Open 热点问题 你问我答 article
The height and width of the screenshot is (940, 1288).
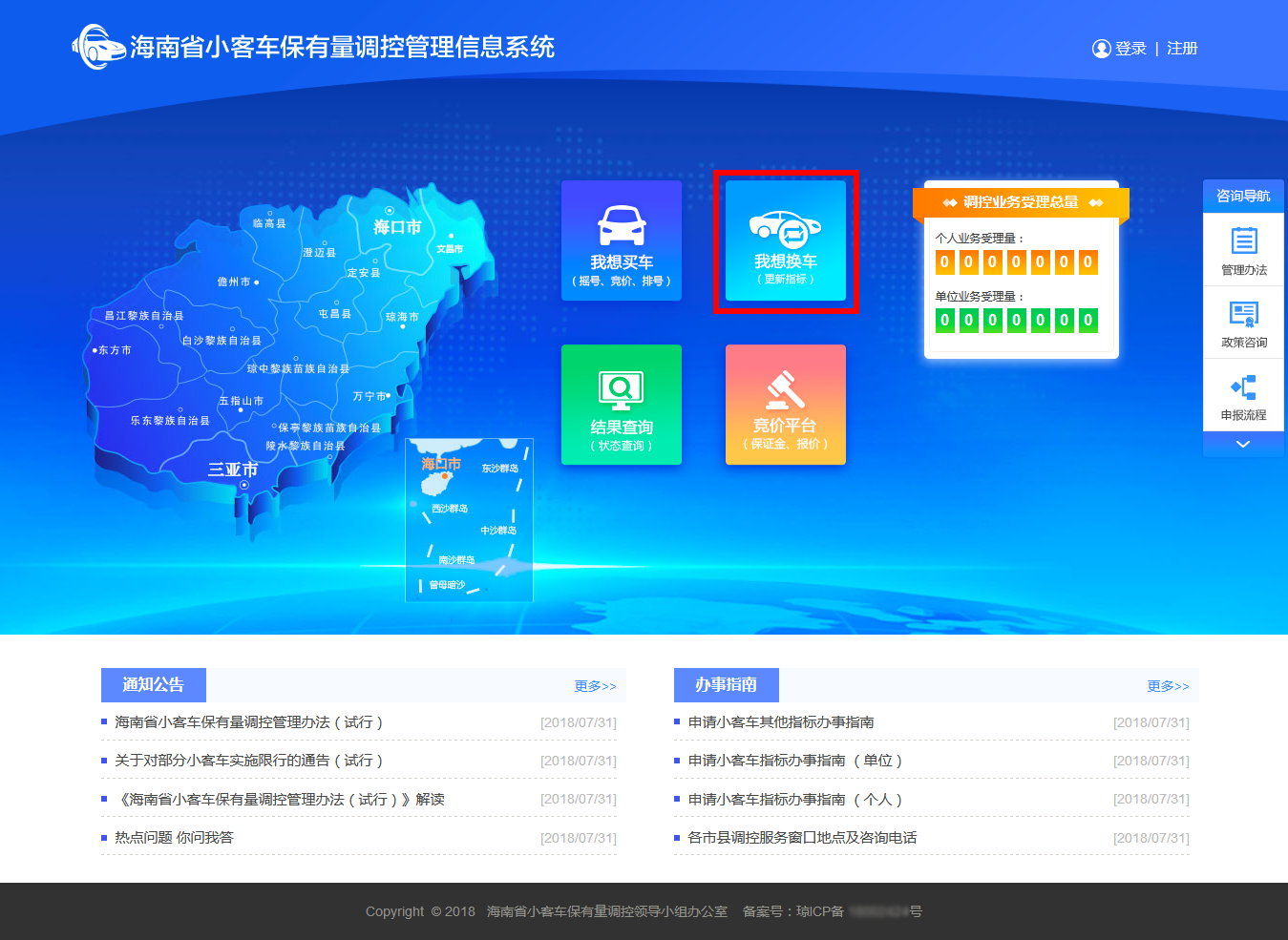point(174,838)
